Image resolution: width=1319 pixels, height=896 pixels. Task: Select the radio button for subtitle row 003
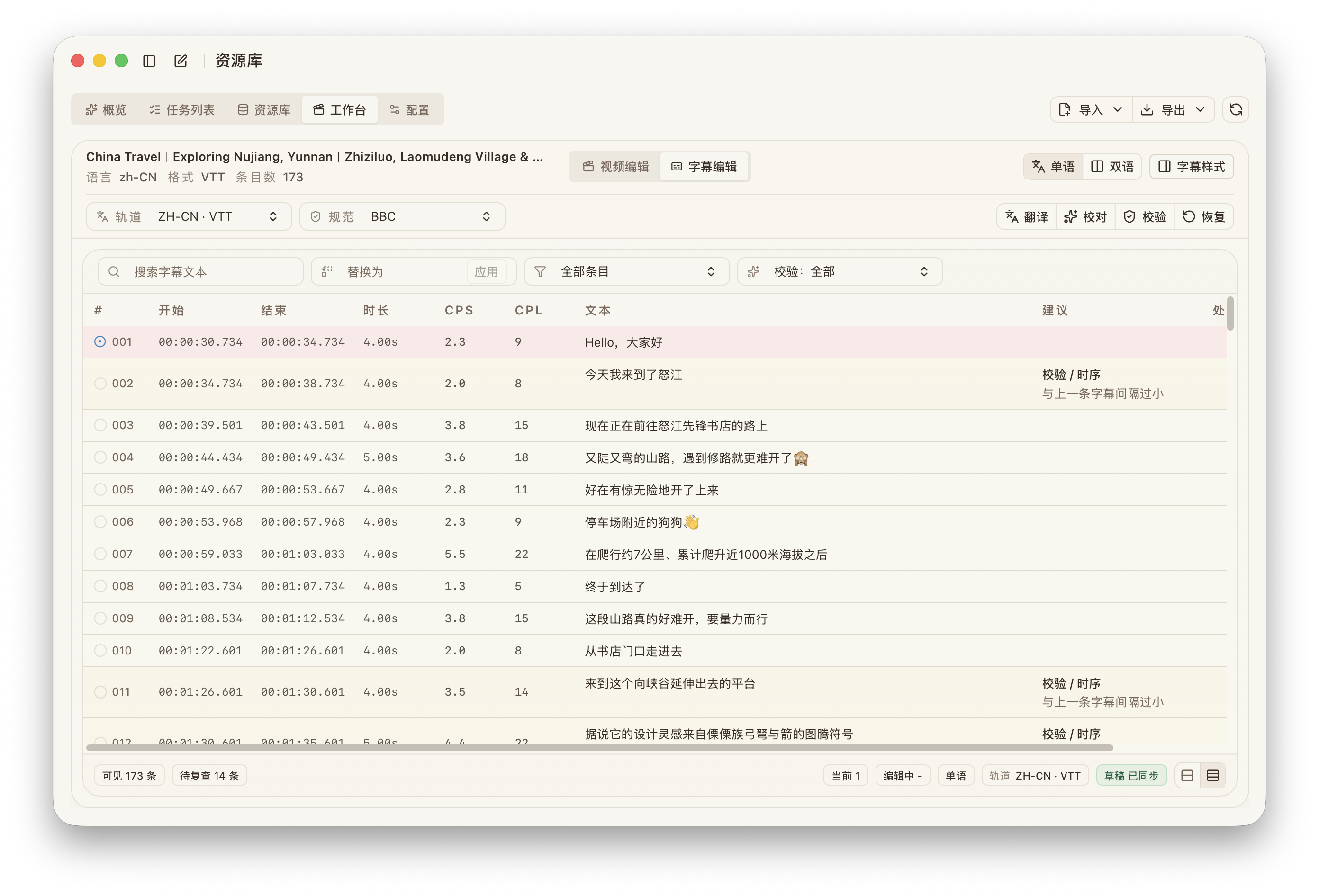(x=100, y=424)
